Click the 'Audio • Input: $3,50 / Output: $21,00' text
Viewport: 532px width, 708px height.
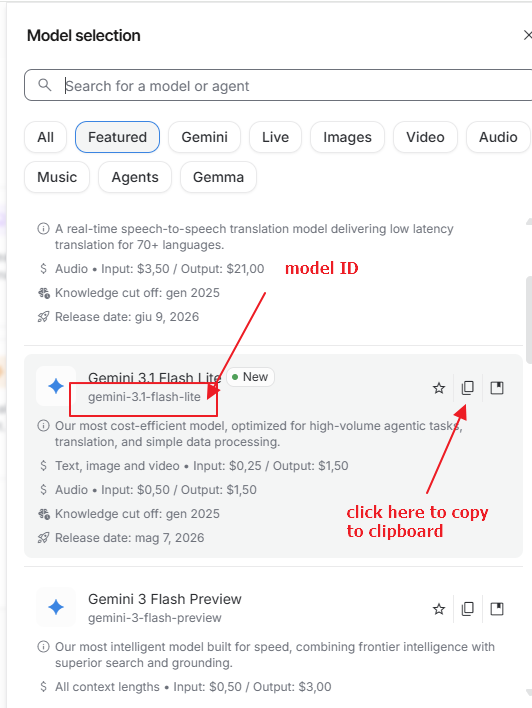pos(159,269)
